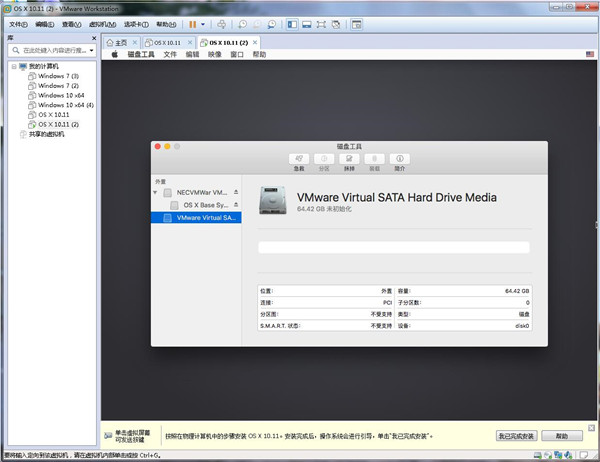Click the 帮助 button in install bar
This screenshot has height=462, width=600.
click(562, 436)
